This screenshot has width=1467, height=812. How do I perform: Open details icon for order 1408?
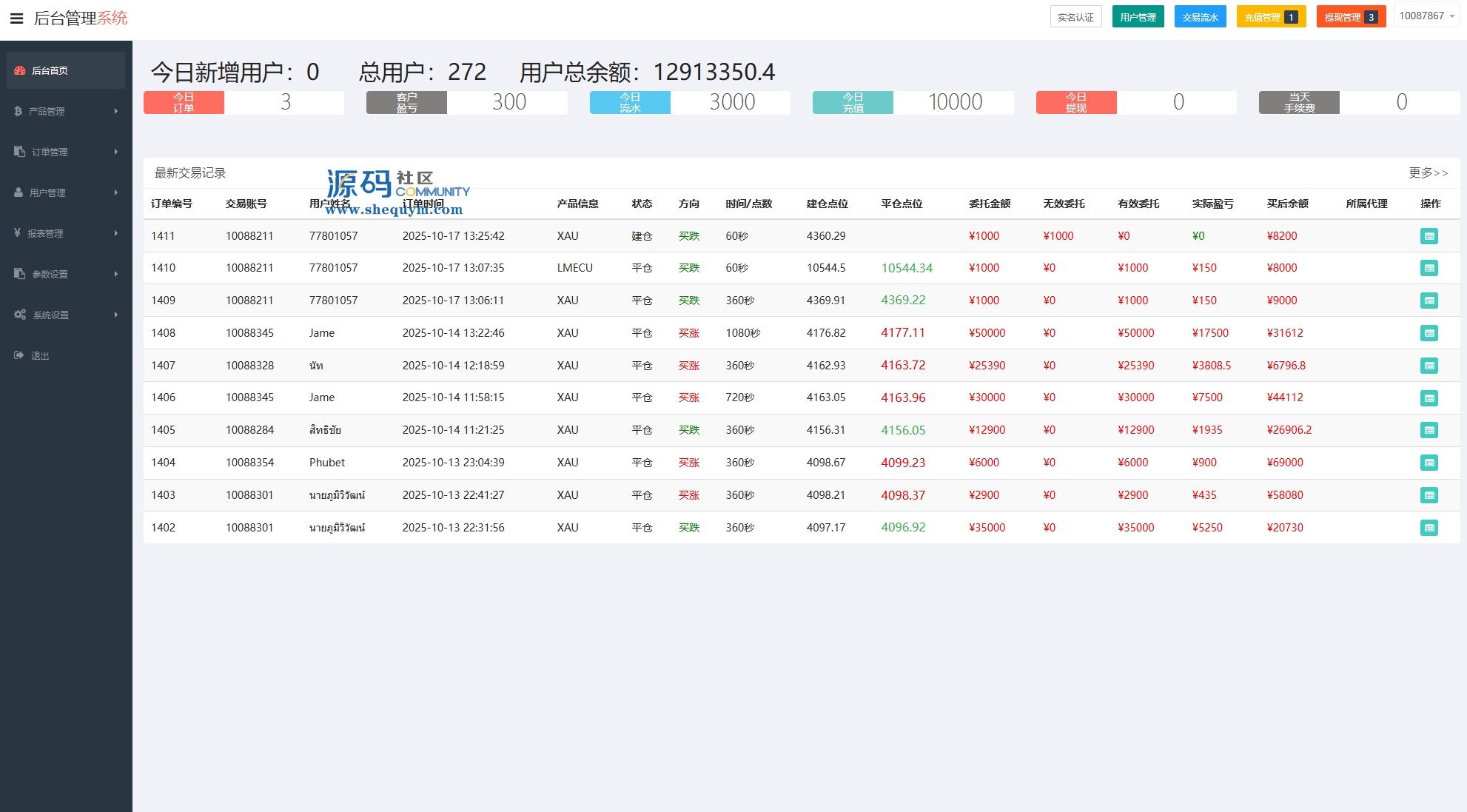[1429, 333]
